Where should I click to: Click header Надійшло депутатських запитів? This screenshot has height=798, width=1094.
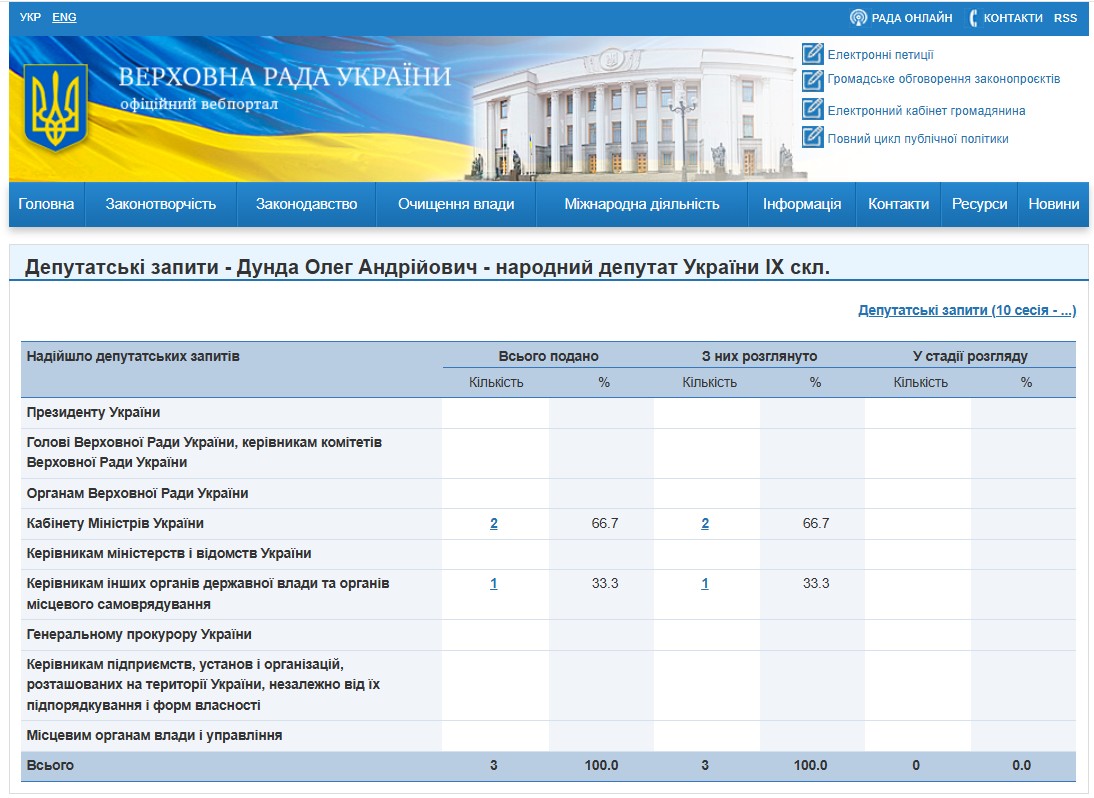[x=133, y=356]
